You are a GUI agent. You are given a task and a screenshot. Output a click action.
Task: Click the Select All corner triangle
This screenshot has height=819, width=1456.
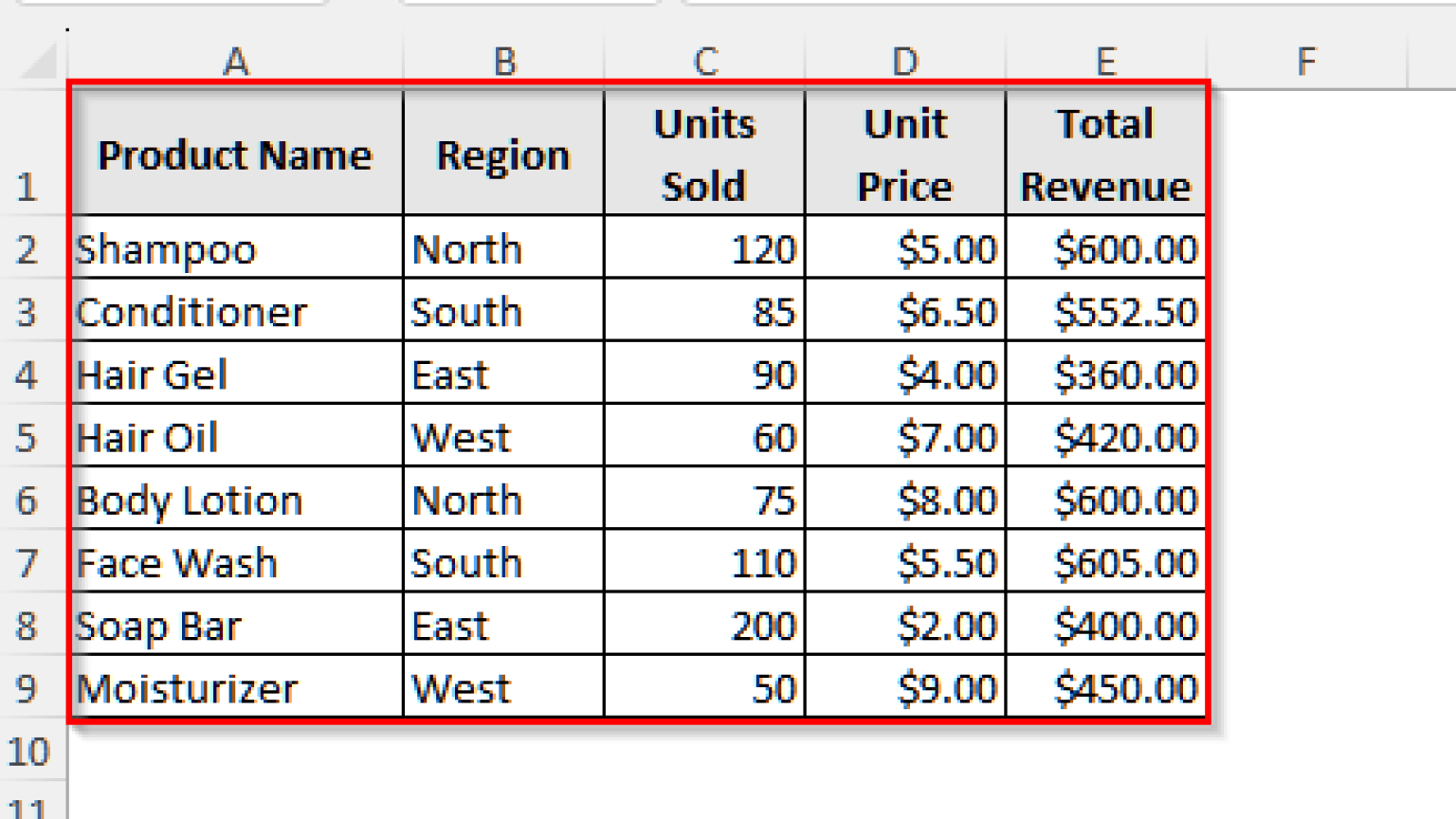coord(33,61)
